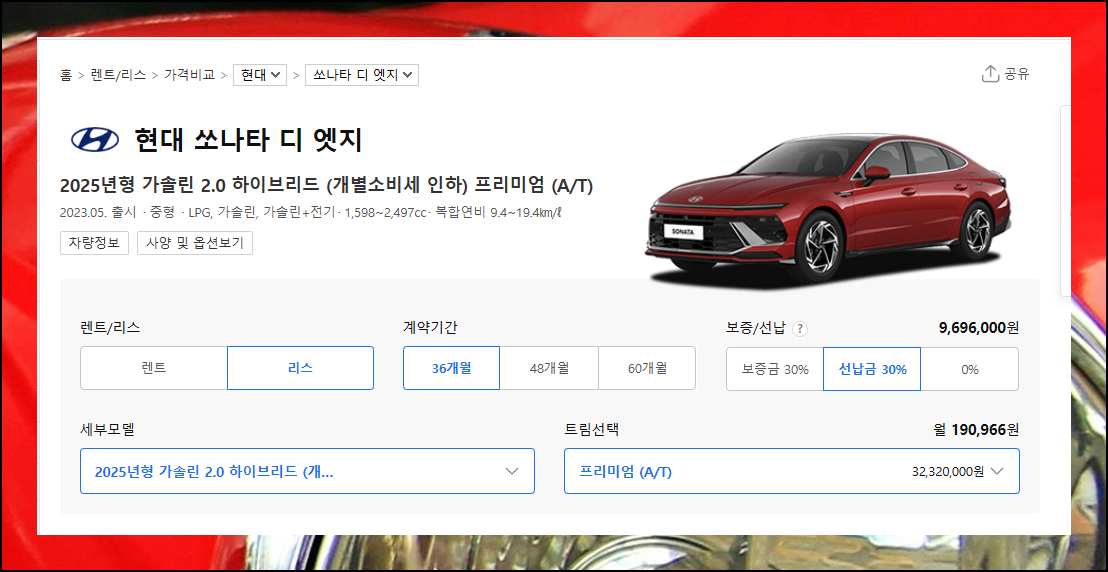Open the 보증/선납 help question mark
Viewport: 1108px width, 572px height.
click(x=799, y=329)
